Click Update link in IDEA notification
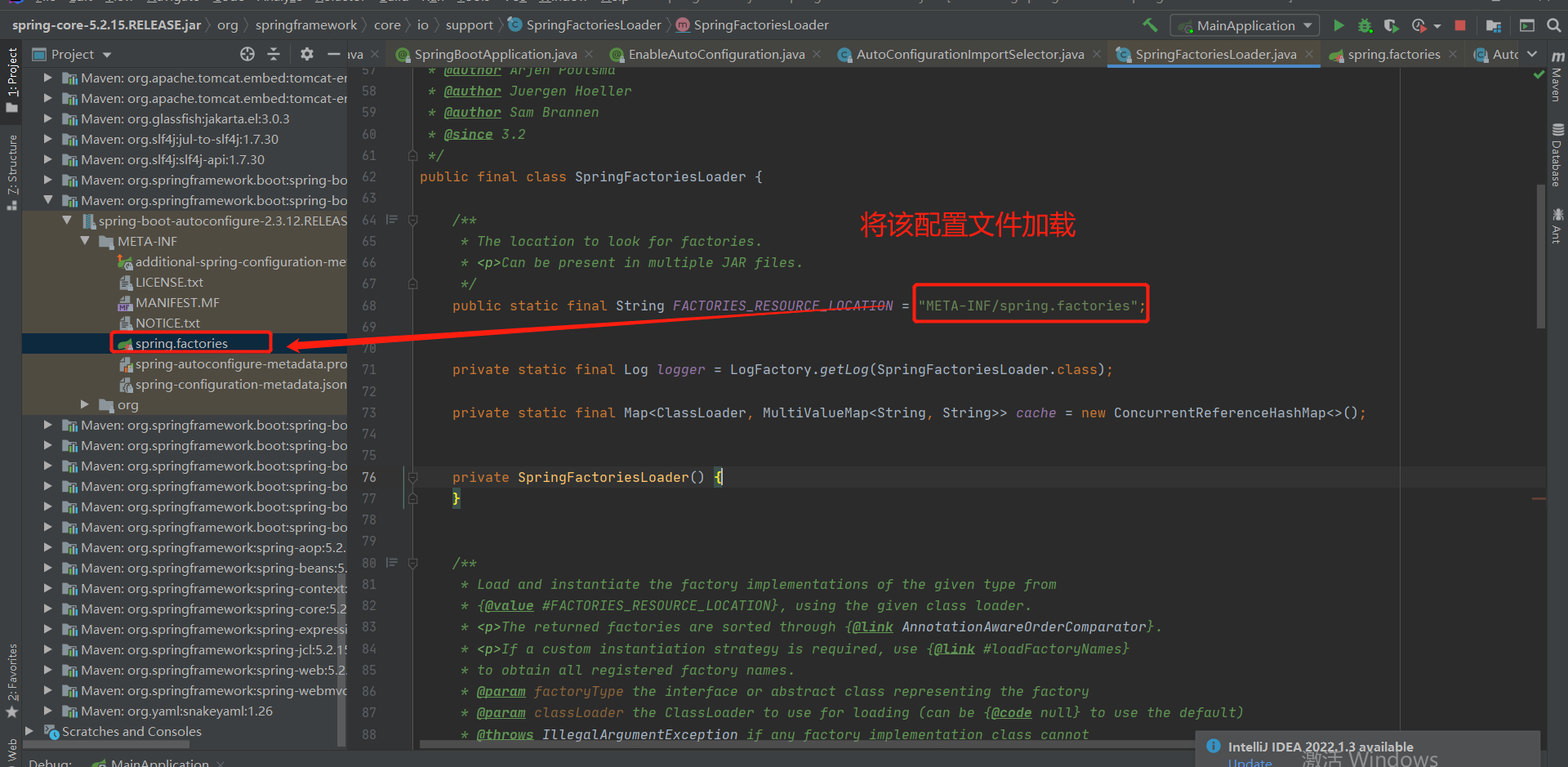1568x767 pixels. click(x=1249, y=763)
